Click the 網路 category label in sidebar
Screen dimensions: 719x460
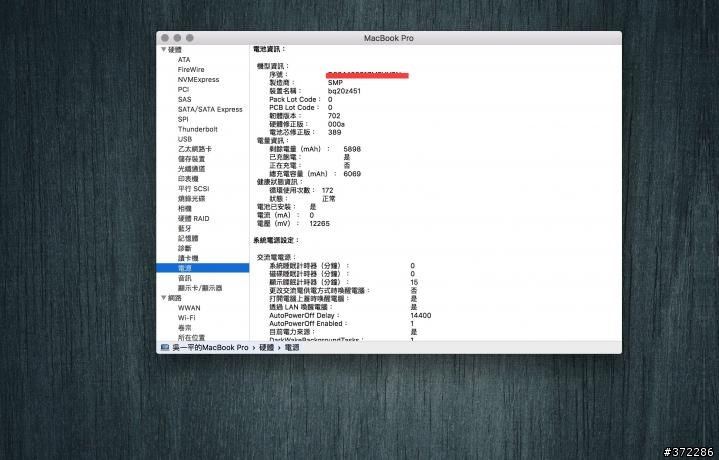click(175, 298)
